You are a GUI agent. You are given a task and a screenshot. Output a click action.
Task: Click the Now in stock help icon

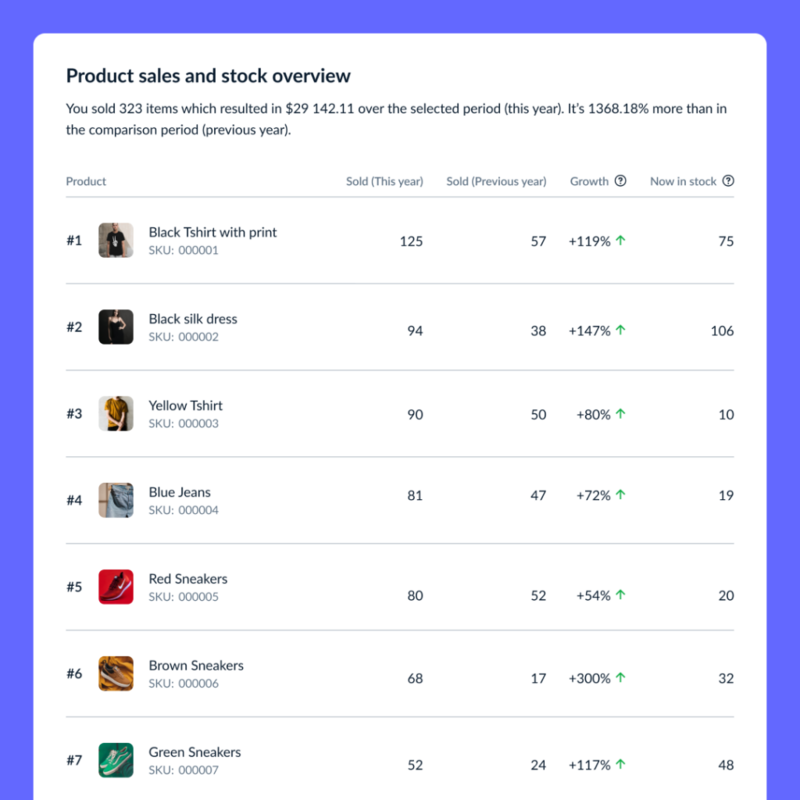[728, 181]
